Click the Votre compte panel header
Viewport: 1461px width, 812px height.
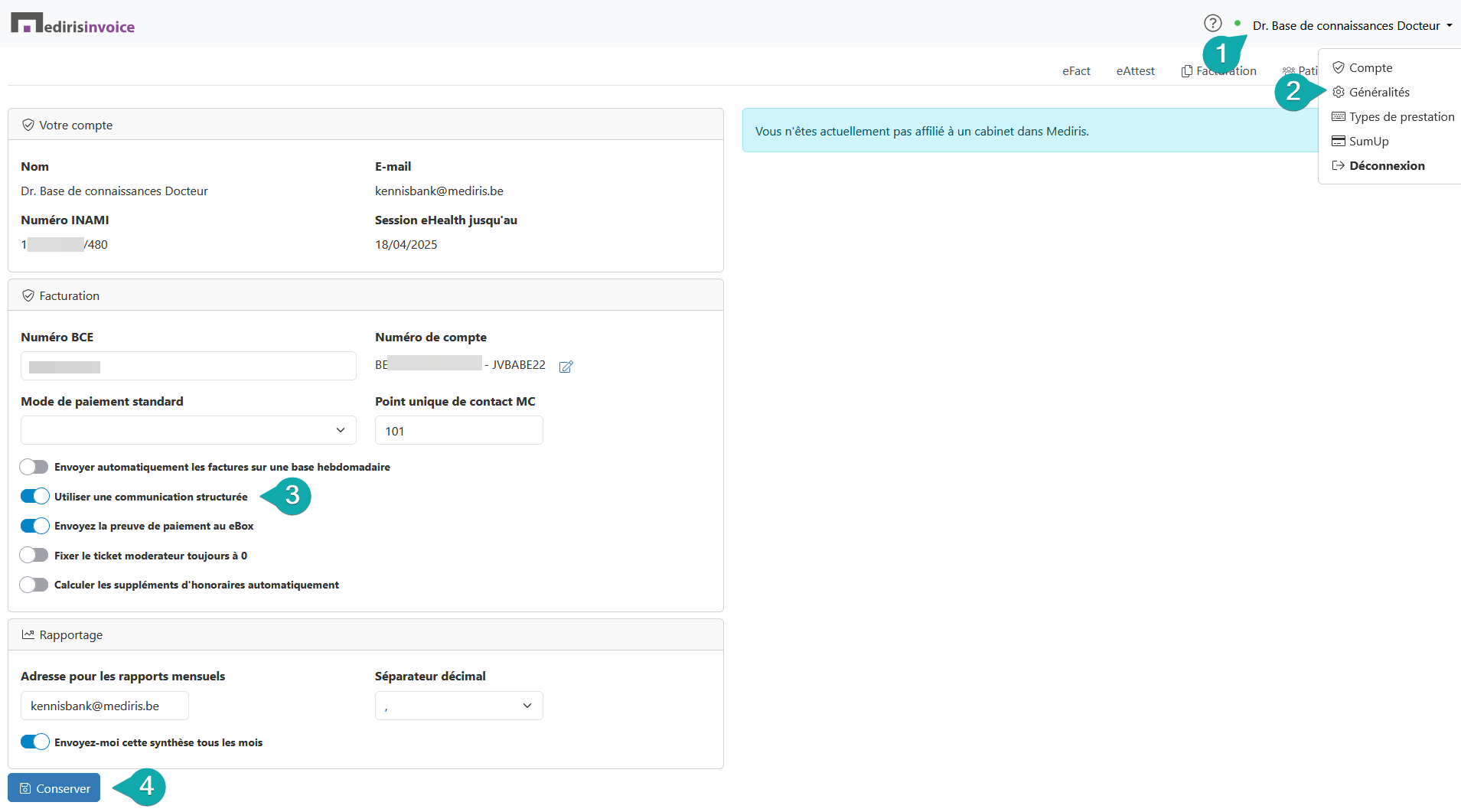tap(366, 125)
